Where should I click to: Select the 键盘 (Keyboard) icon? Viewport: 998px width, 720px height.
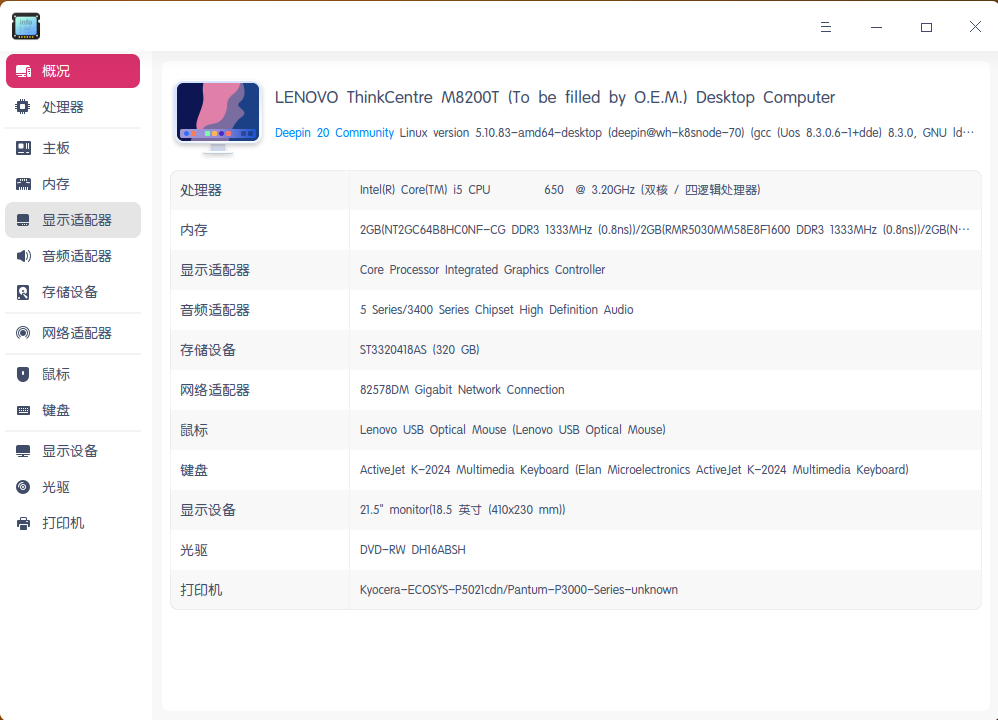(22, 410)
